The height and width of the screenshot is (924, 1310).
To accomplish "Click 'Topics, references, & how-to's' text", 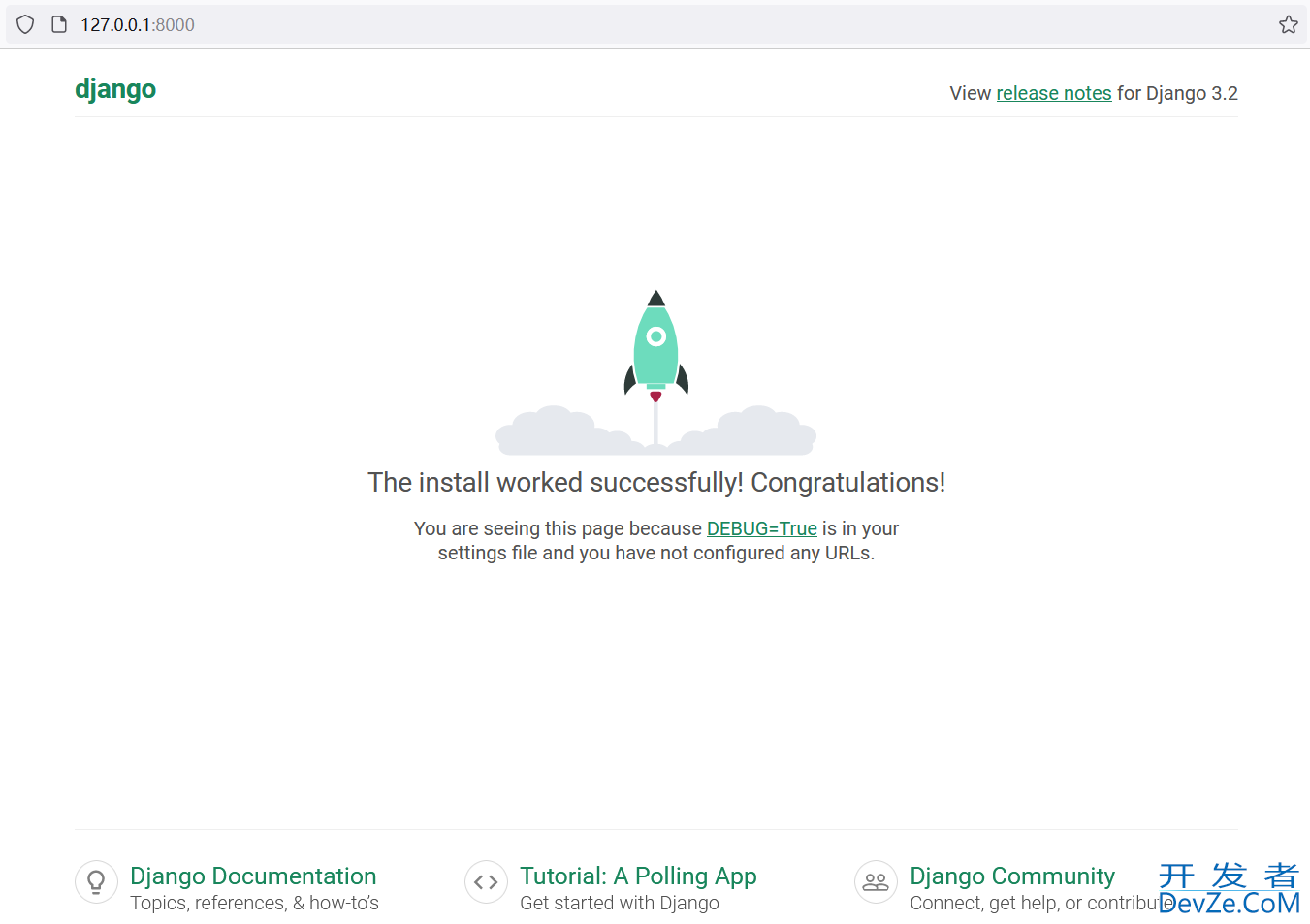I will click(254, 903).
